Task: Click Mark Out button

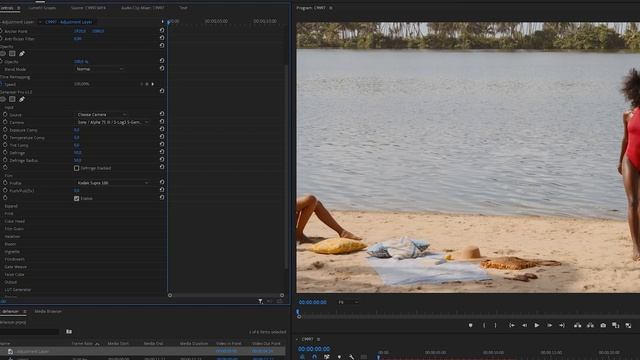Action: pyautogui.click(x=496, y=325)
